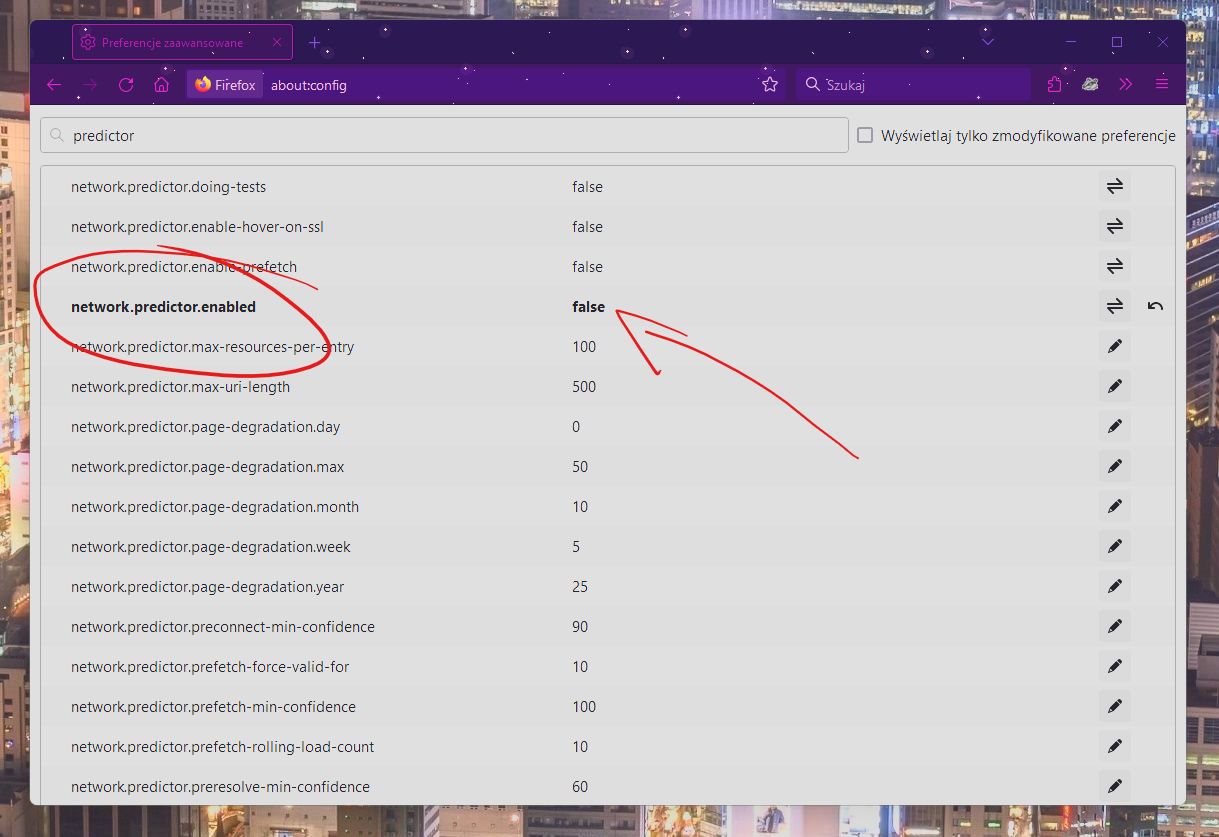
Task: Select network.predictor.enabled preference name
Action: (163, 307)
